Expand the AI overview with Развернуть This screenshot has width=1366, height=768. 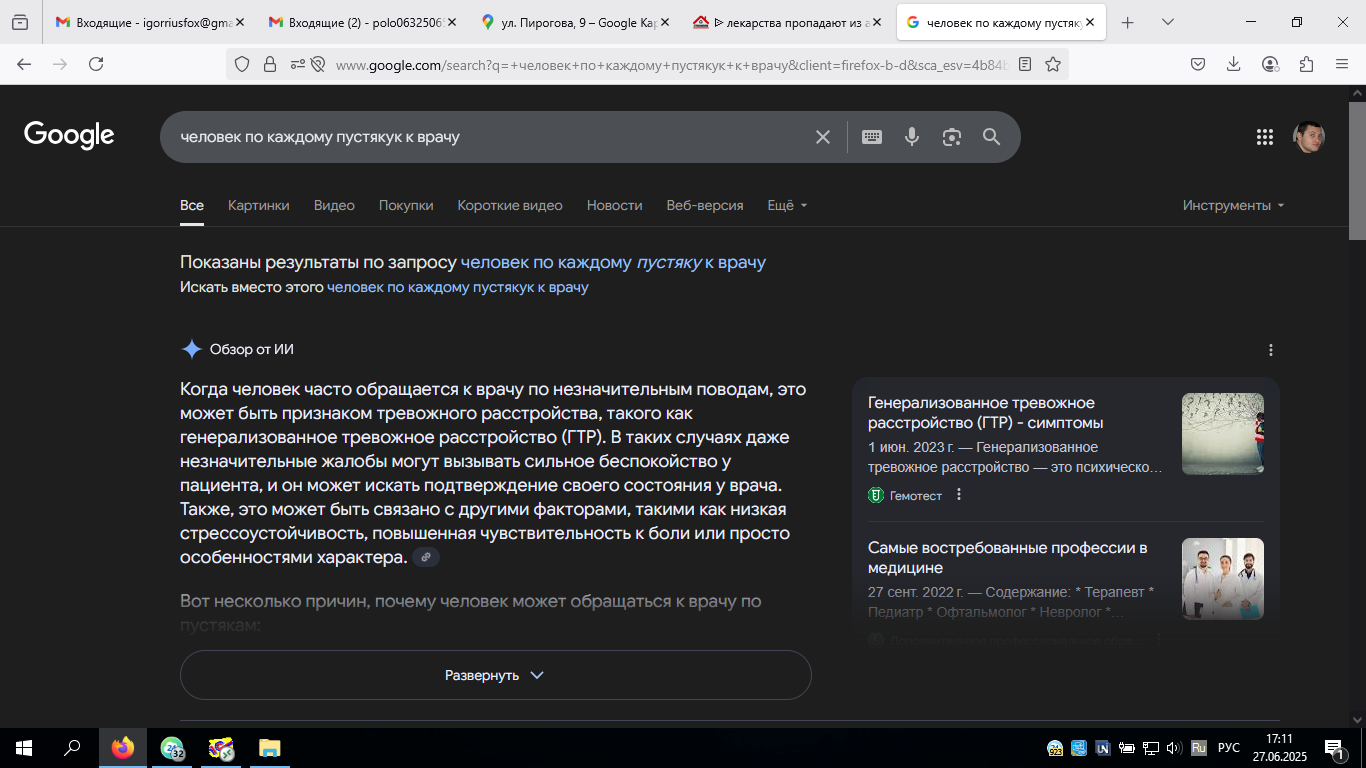pos(495,675)
